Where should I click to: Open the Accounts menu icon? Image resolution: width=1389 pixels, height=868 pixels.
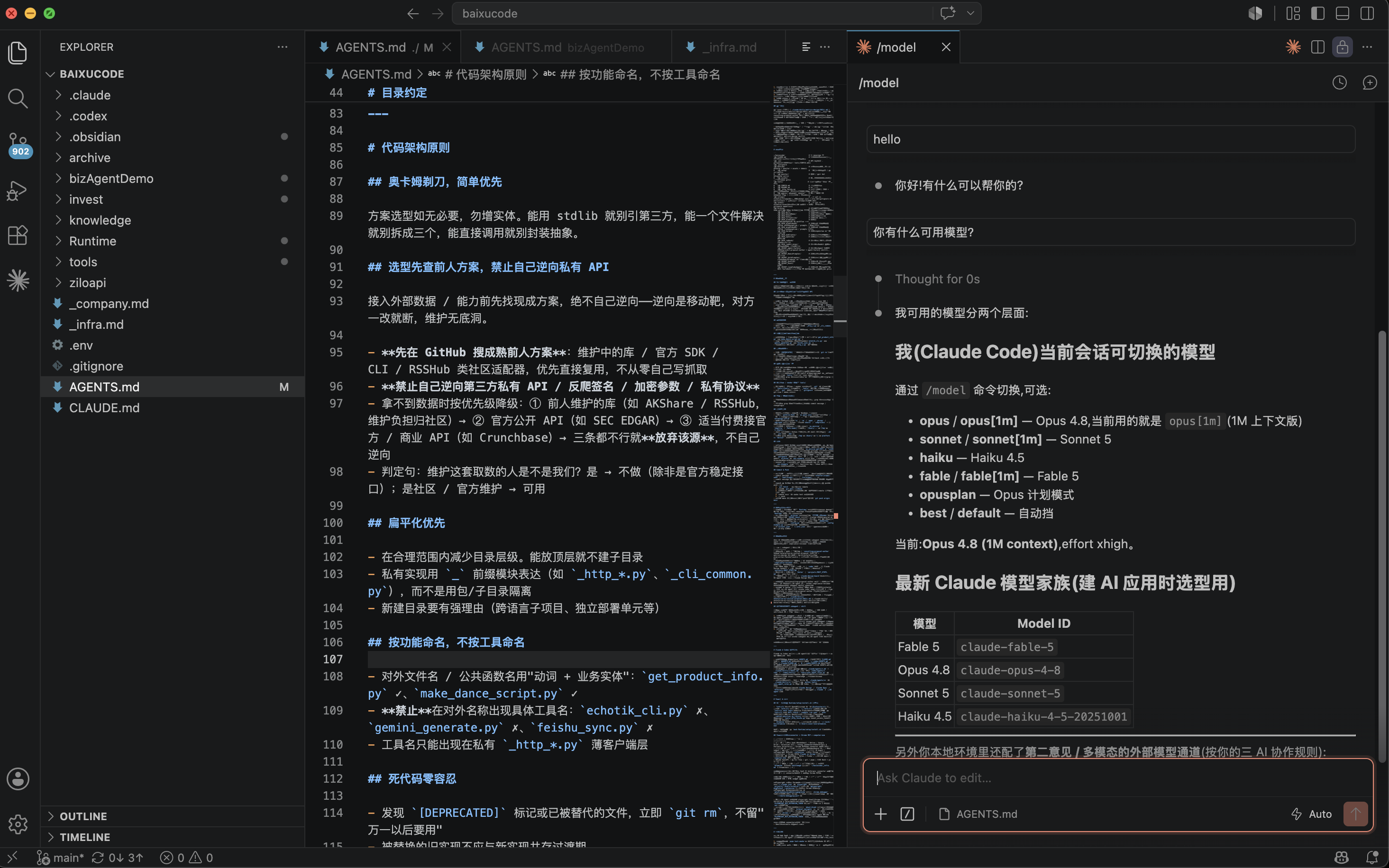pos(18,779)
